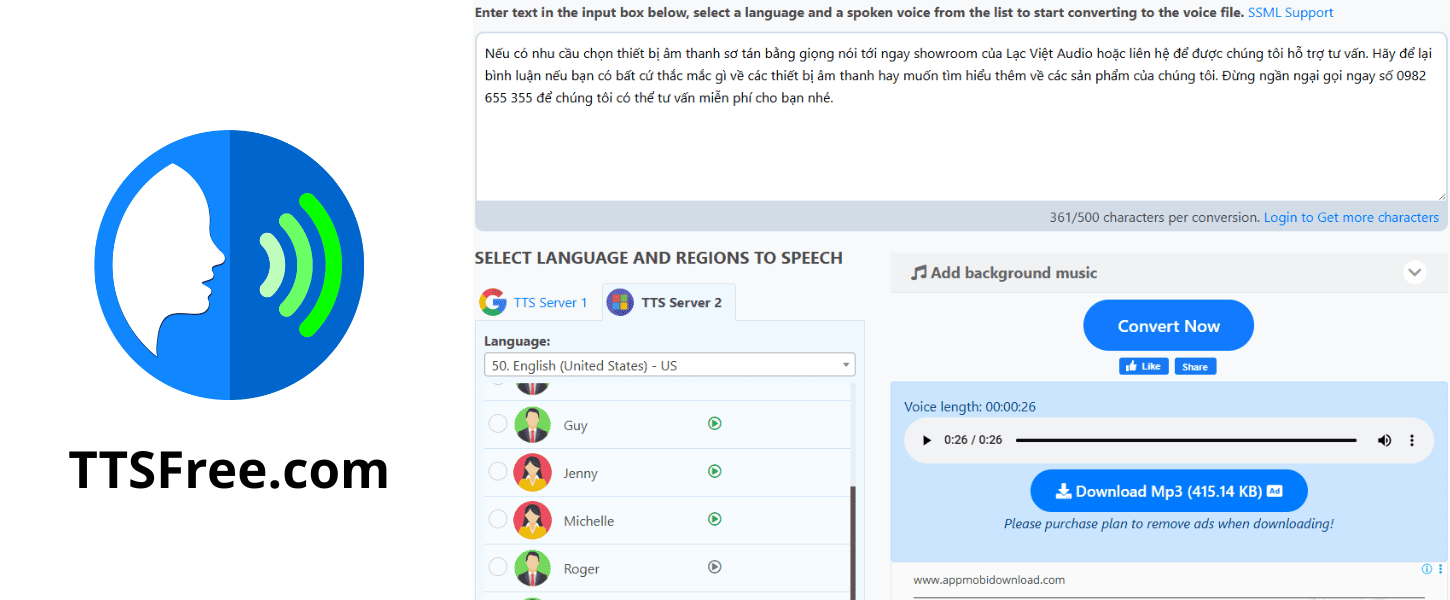Switch to TTS Server 2 tab
Image resolution: width=1450 pixels, height=600 pixels.
(x=668, y=302)
